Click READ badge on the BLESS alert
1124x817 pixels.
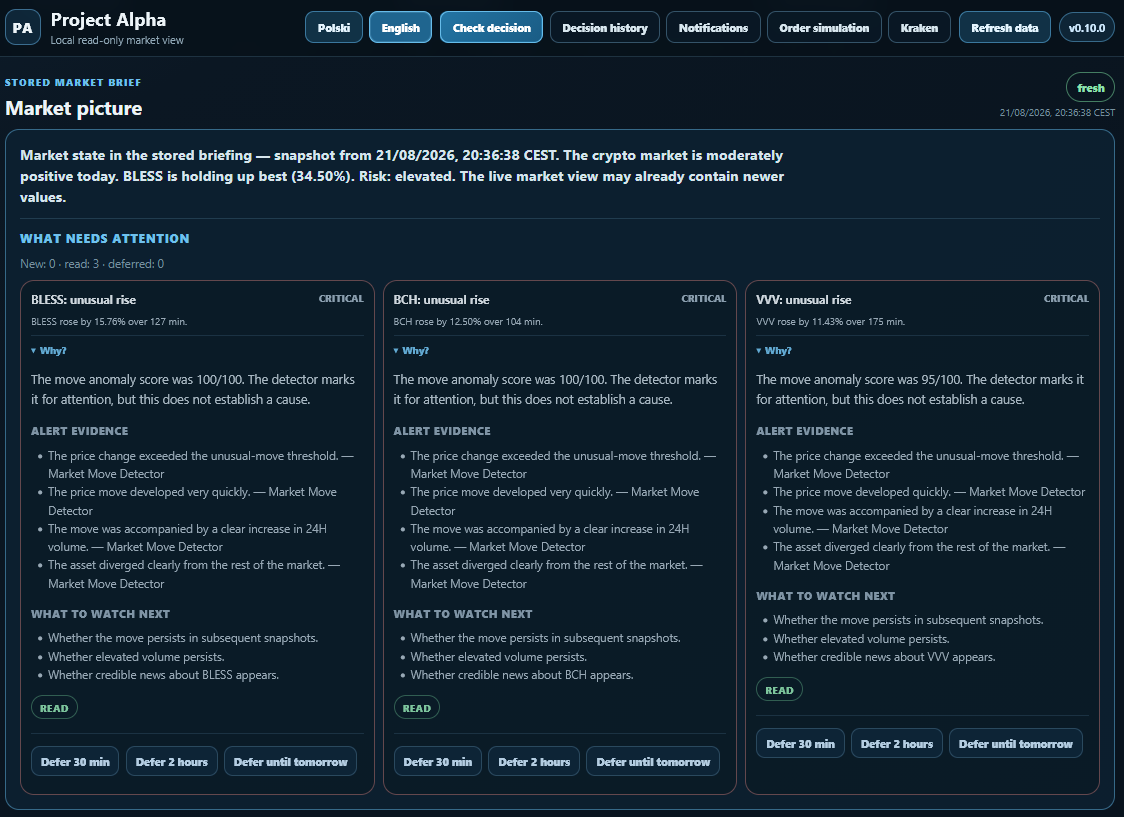[x=54, y=708]
